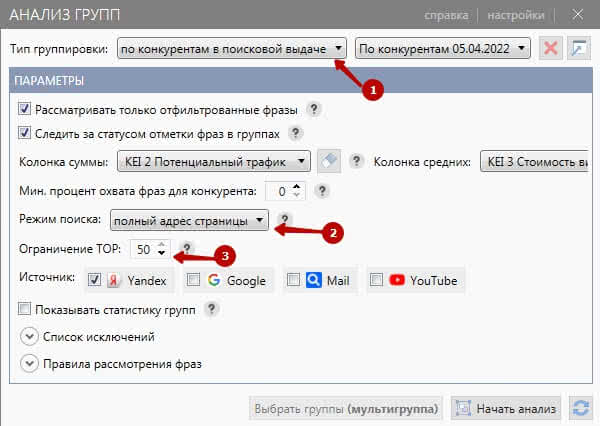Click the YouTube logo icon
600x426 pixels.
coord(397,280)
